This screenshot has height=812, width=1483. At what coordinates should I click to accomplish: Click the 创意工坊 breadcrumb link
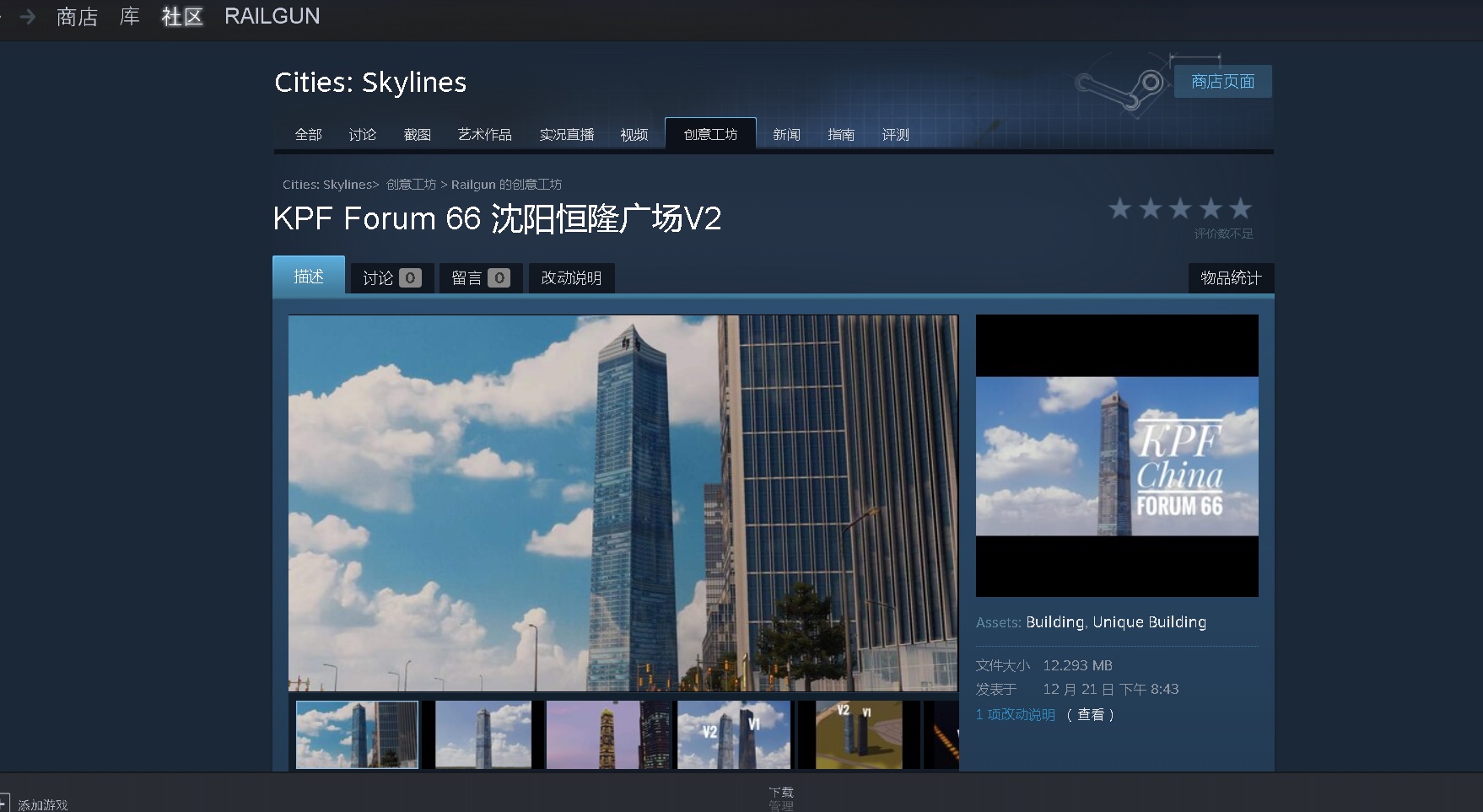(411, 185)
